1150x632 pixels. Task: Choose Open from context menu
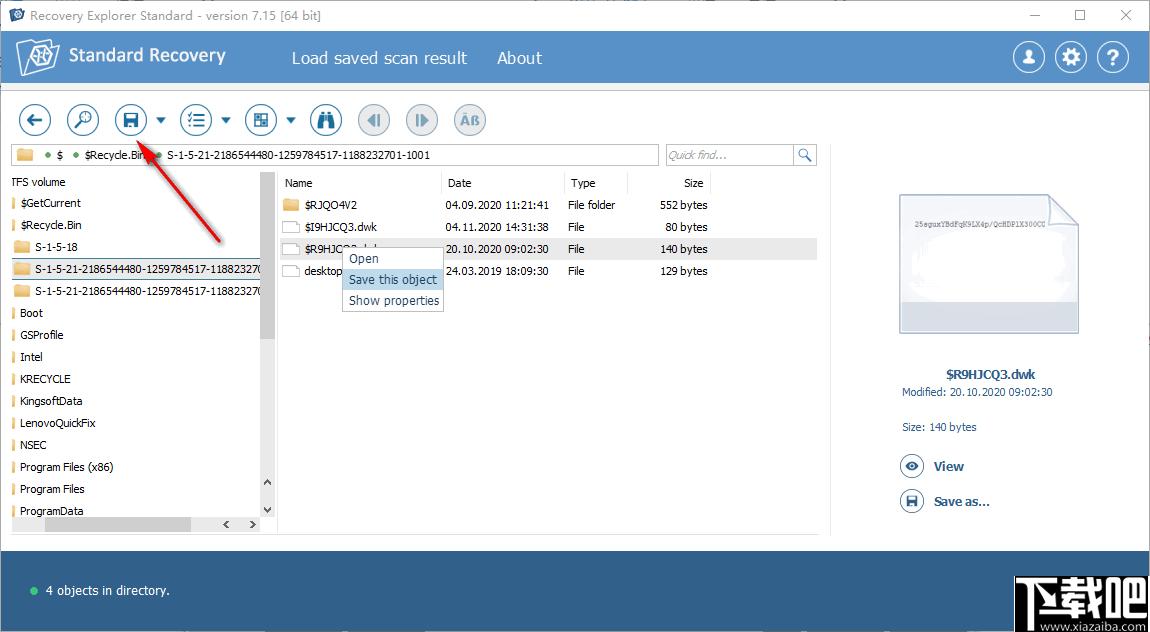[x=392, y=258]
